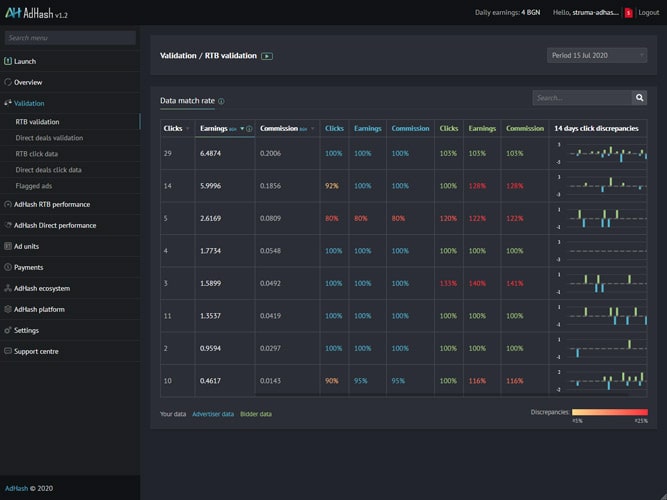Collapse the Validation sidebar section
The width and height of the screenshot is (667, 500).
[29, 103]
